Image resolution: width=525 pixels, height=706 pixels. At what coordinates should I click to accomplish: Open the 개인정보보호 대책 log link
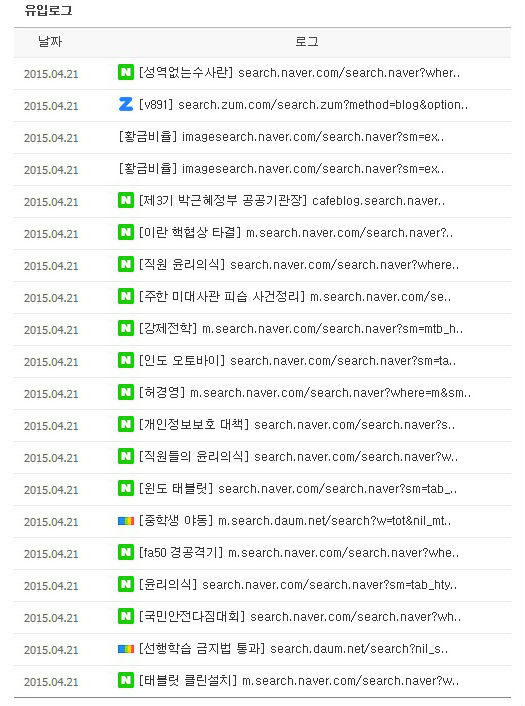297,424
